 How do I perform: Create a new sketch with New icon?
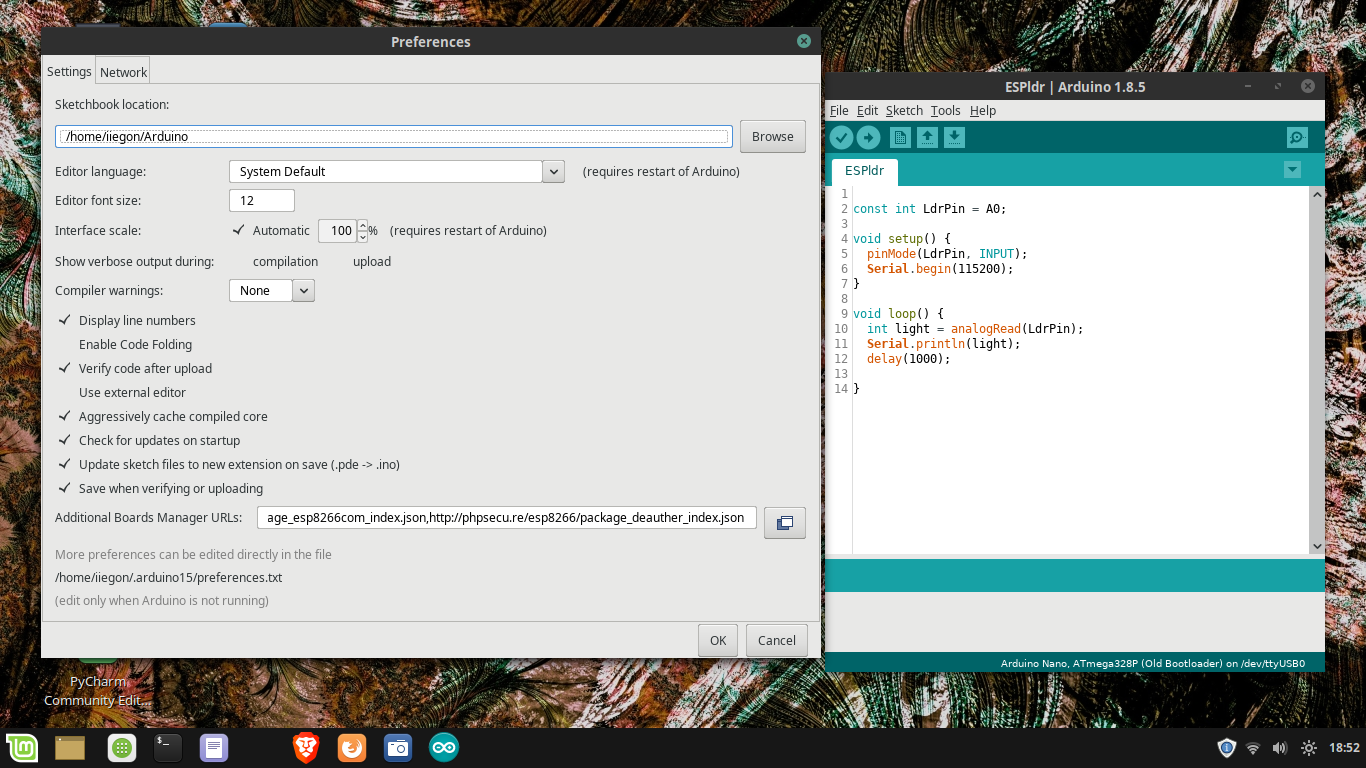coord(900,138)
